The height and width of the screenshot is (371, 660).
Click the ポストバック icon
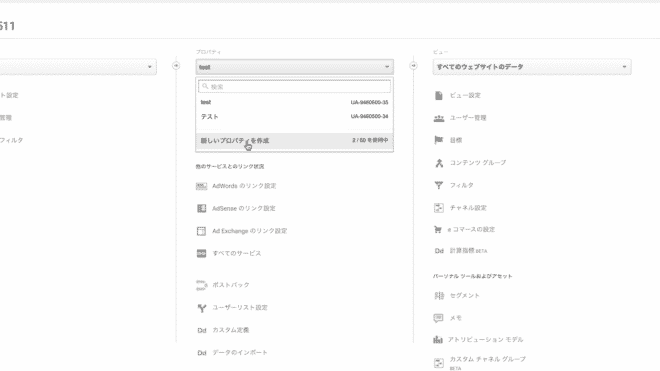pyautogui.click(x=202, y=285)
